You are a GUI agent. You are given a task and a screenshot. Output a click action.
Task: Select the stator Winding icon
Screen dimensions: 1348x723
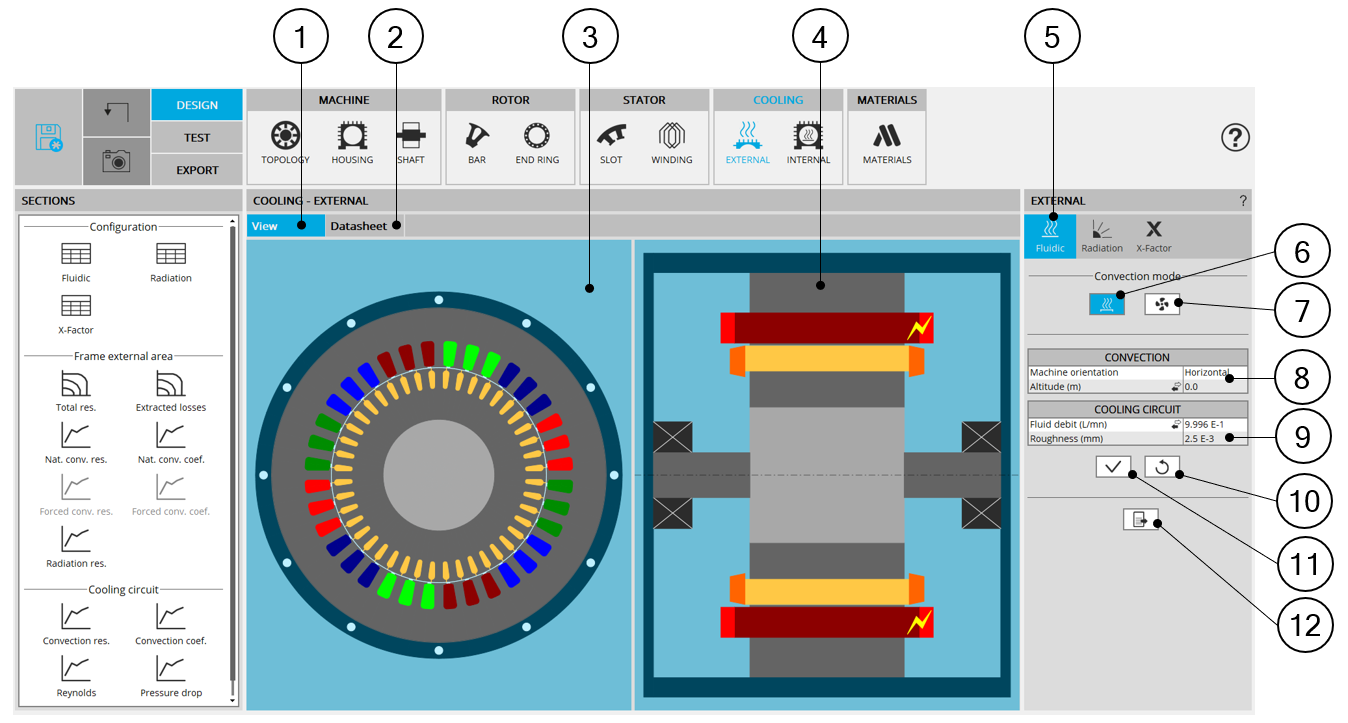pos(671,142)
